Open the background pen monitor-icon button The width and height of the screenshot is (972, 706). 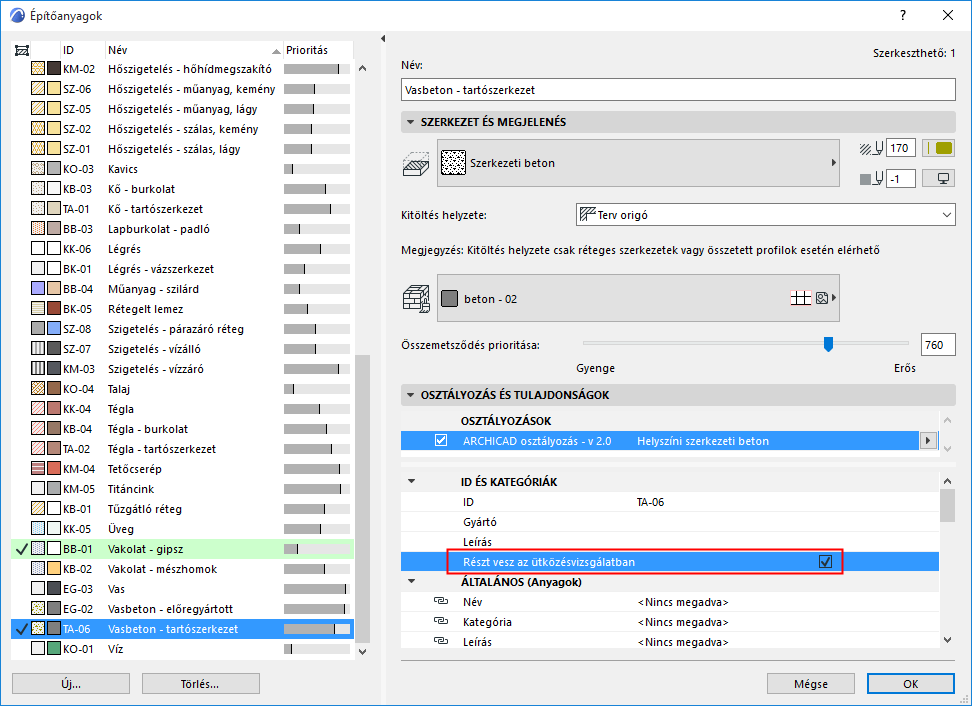pos(939,179)
